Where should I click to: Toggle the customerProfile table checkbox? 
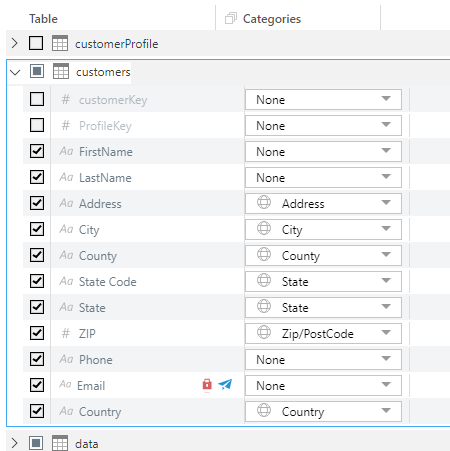(36, 43)
